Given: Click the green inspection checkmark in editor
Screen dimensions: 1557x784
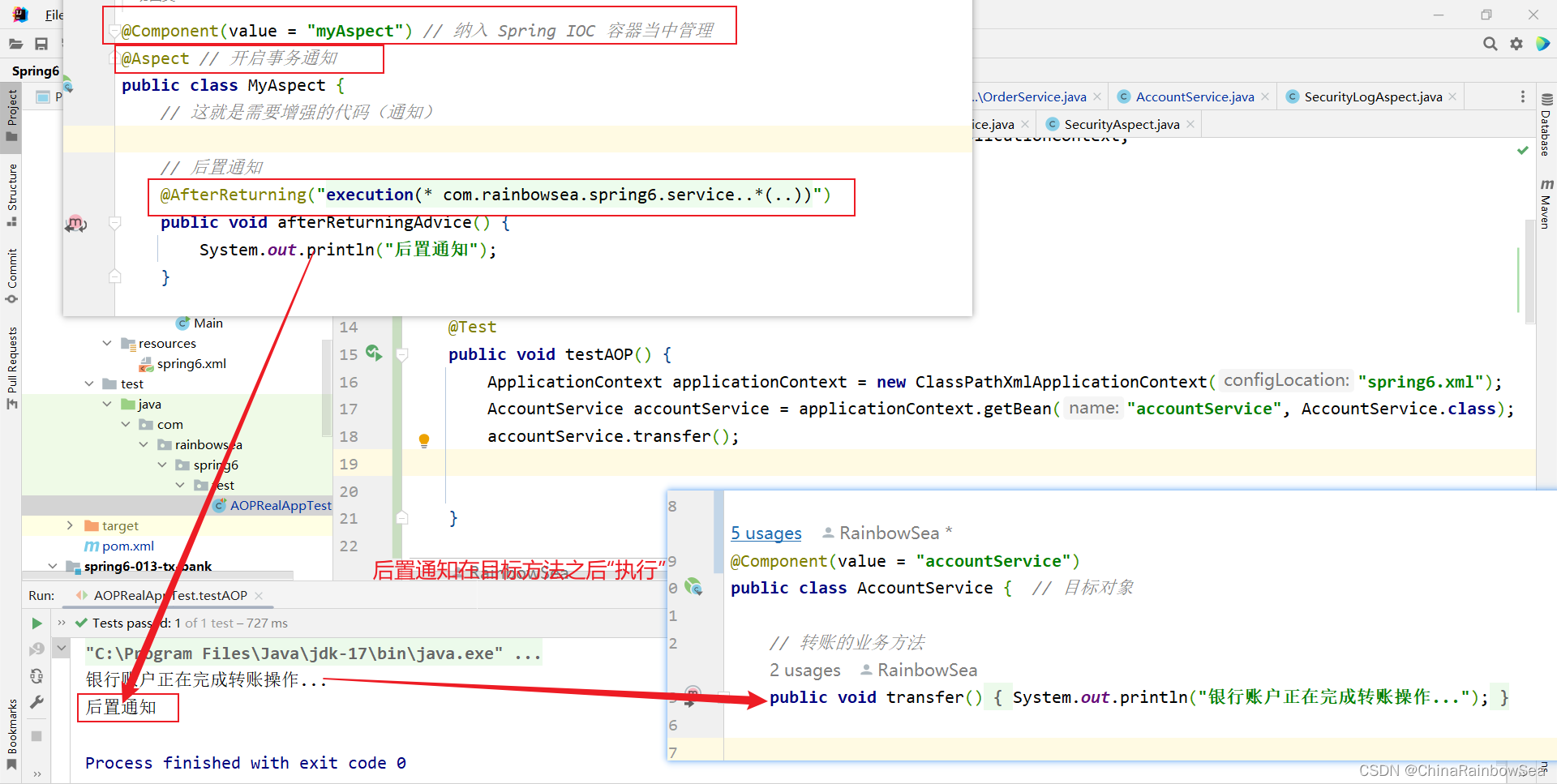Looking at the screenshot, I should point(1523,150).
